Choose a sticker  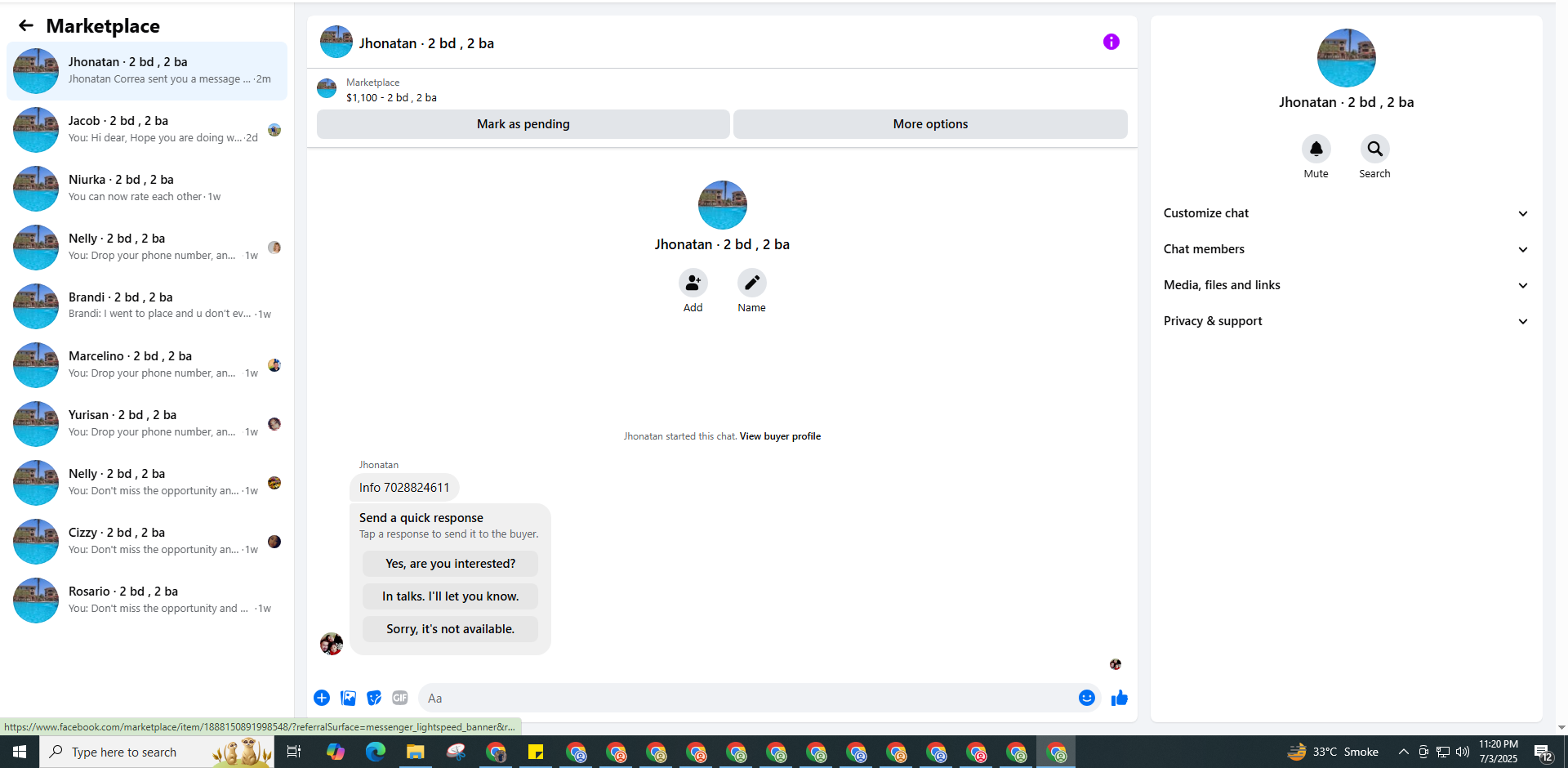pos(374,698)
